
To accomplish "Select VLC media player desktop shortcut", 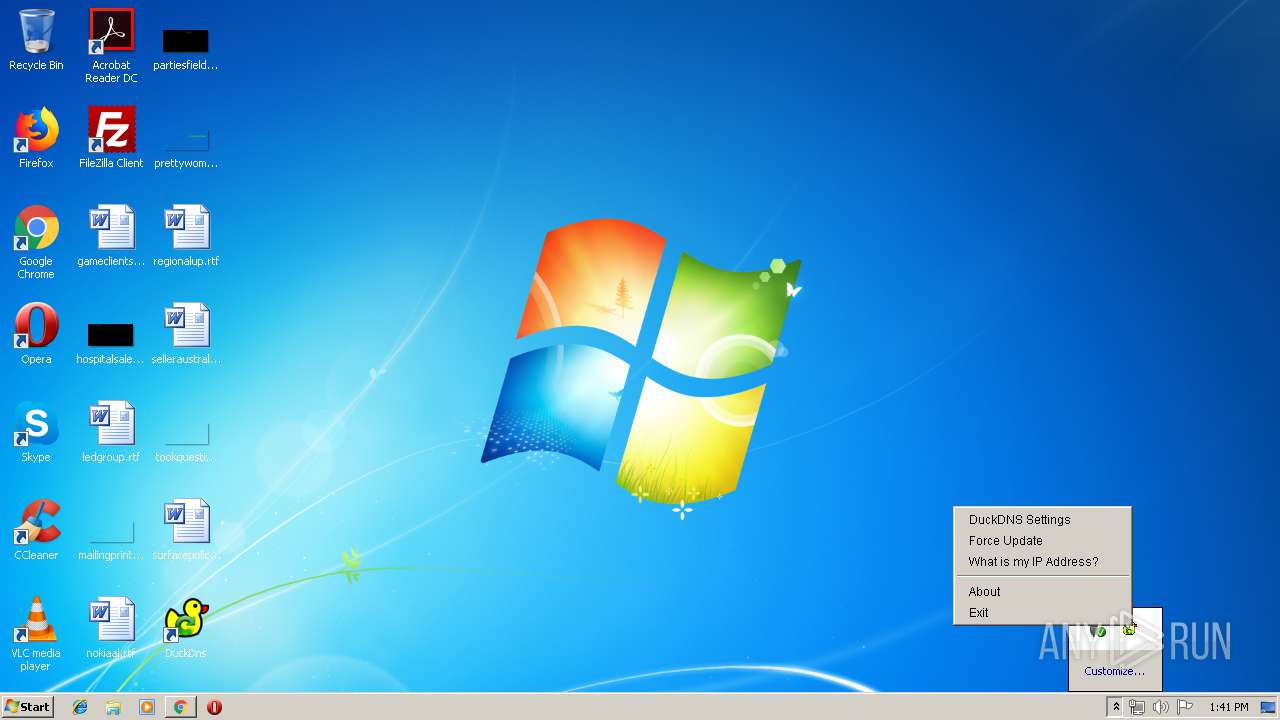I will pos(36,634).
